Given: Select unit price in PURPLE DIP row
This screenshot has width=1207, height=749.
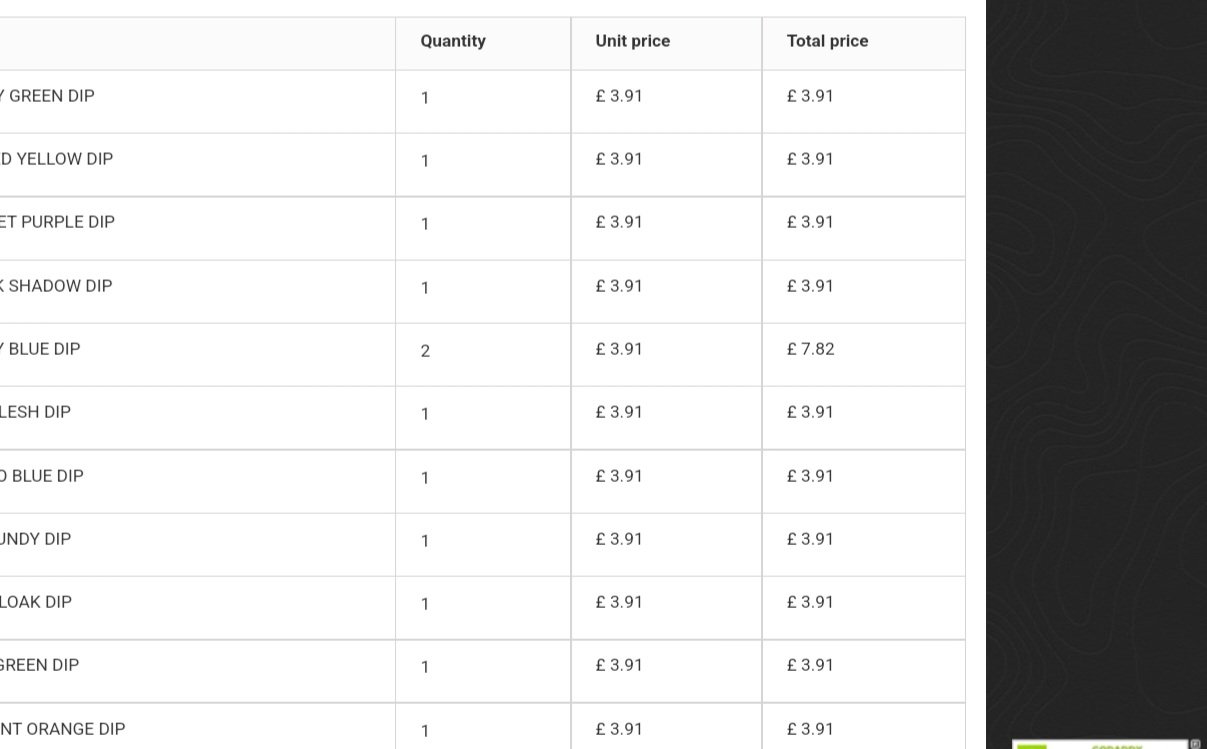Looking at the screenshot, I should point(619,222).
